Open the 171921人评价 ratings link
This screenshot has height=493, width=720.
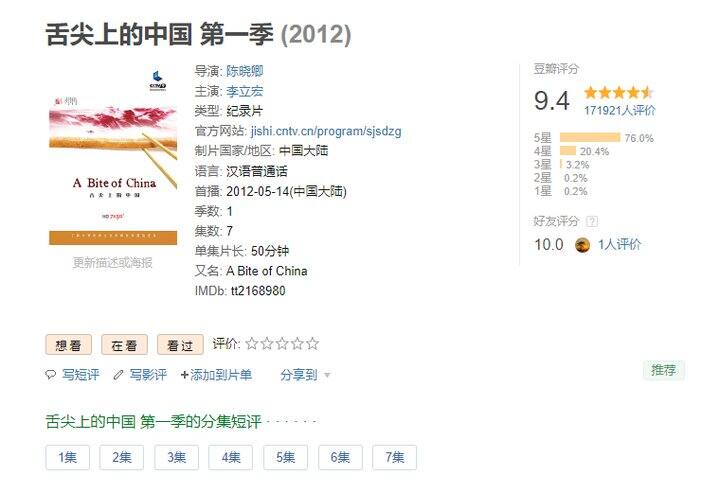pyautogui.click(x=619, y=111)
